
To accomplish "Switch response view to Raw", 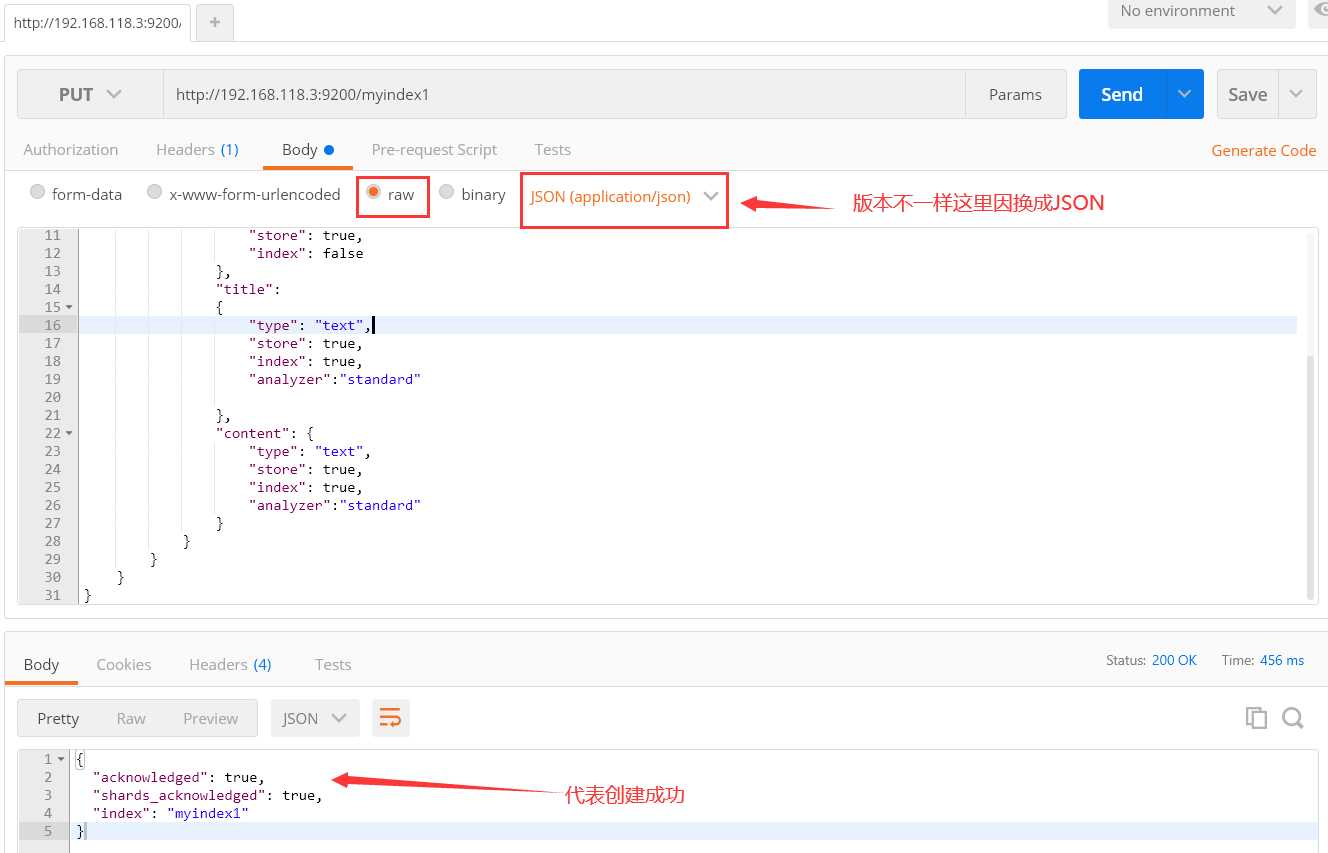I will tap(131, 718).
